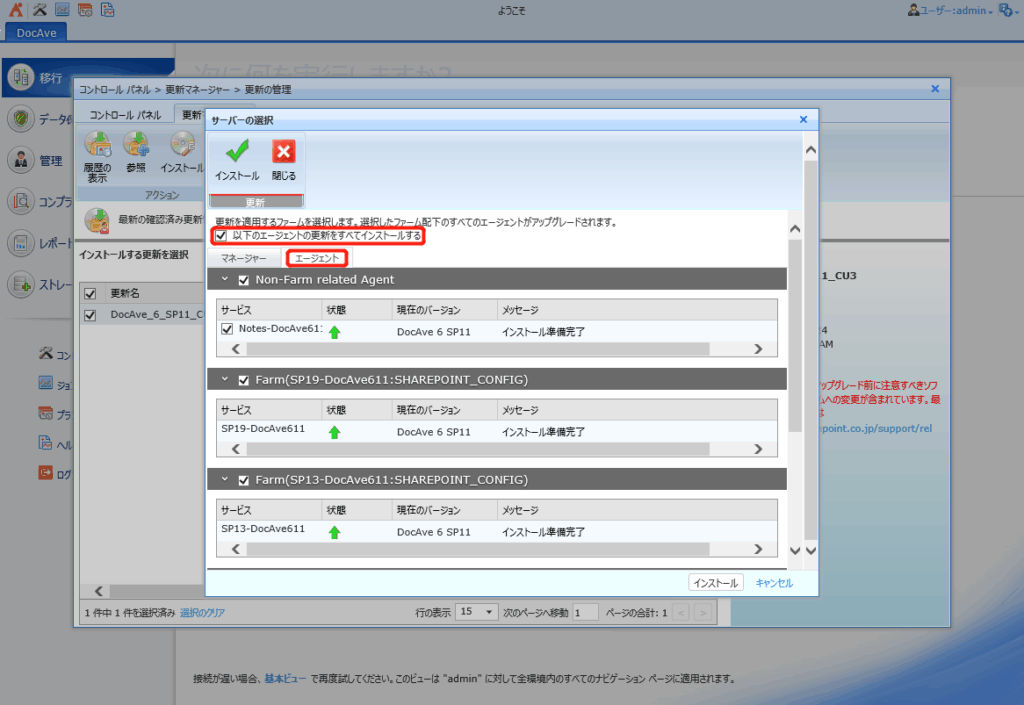1024x705 pixels.
Task: Open the レポート report module icon
Action: (x=21, y=243)
